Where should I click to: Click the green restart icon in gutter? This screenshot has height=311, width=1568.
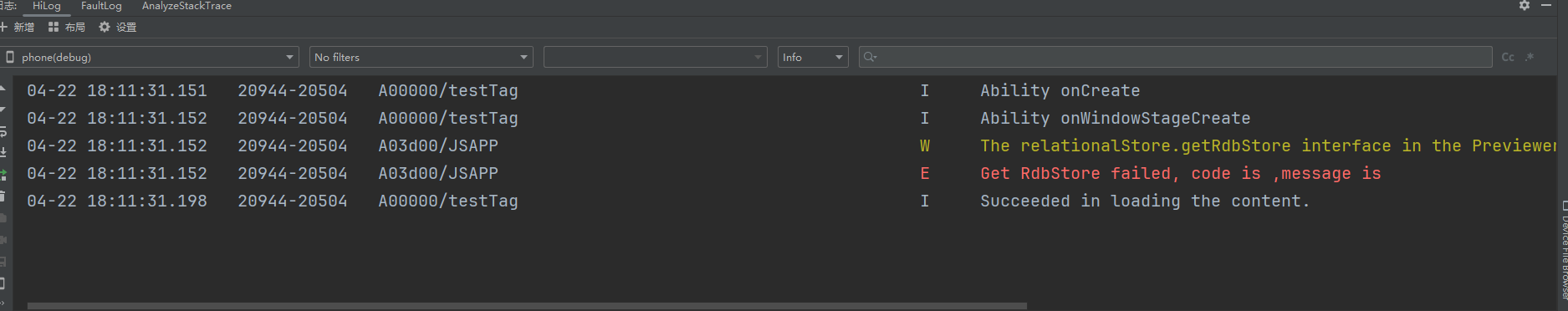coord(3,175)
